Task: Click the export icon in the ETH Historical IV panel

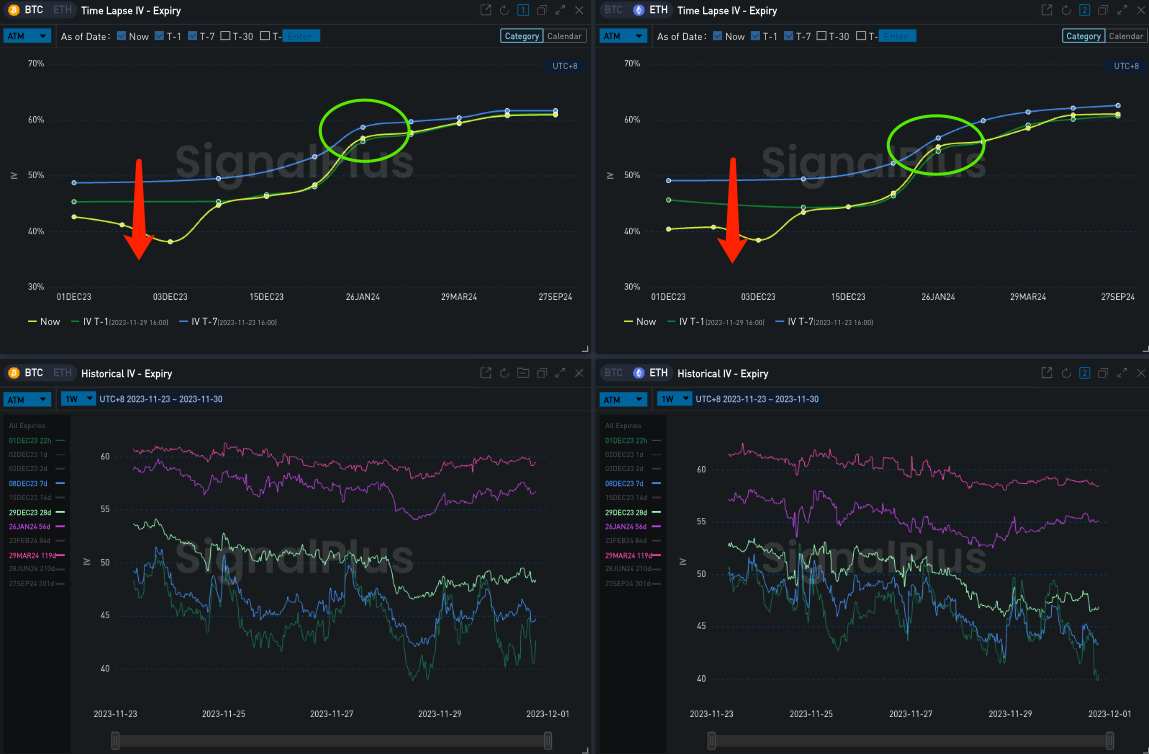Action: (1046, 373)
